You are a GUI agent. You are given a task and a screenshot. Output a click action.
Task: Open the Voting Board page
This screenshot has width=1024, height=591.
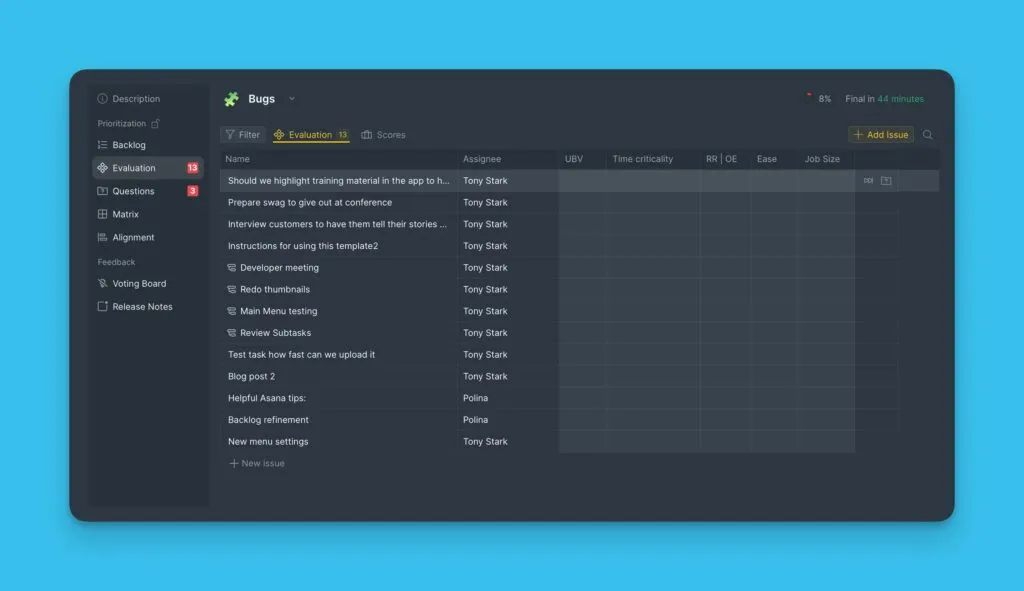pyautogui.click(x=139, y=284)
